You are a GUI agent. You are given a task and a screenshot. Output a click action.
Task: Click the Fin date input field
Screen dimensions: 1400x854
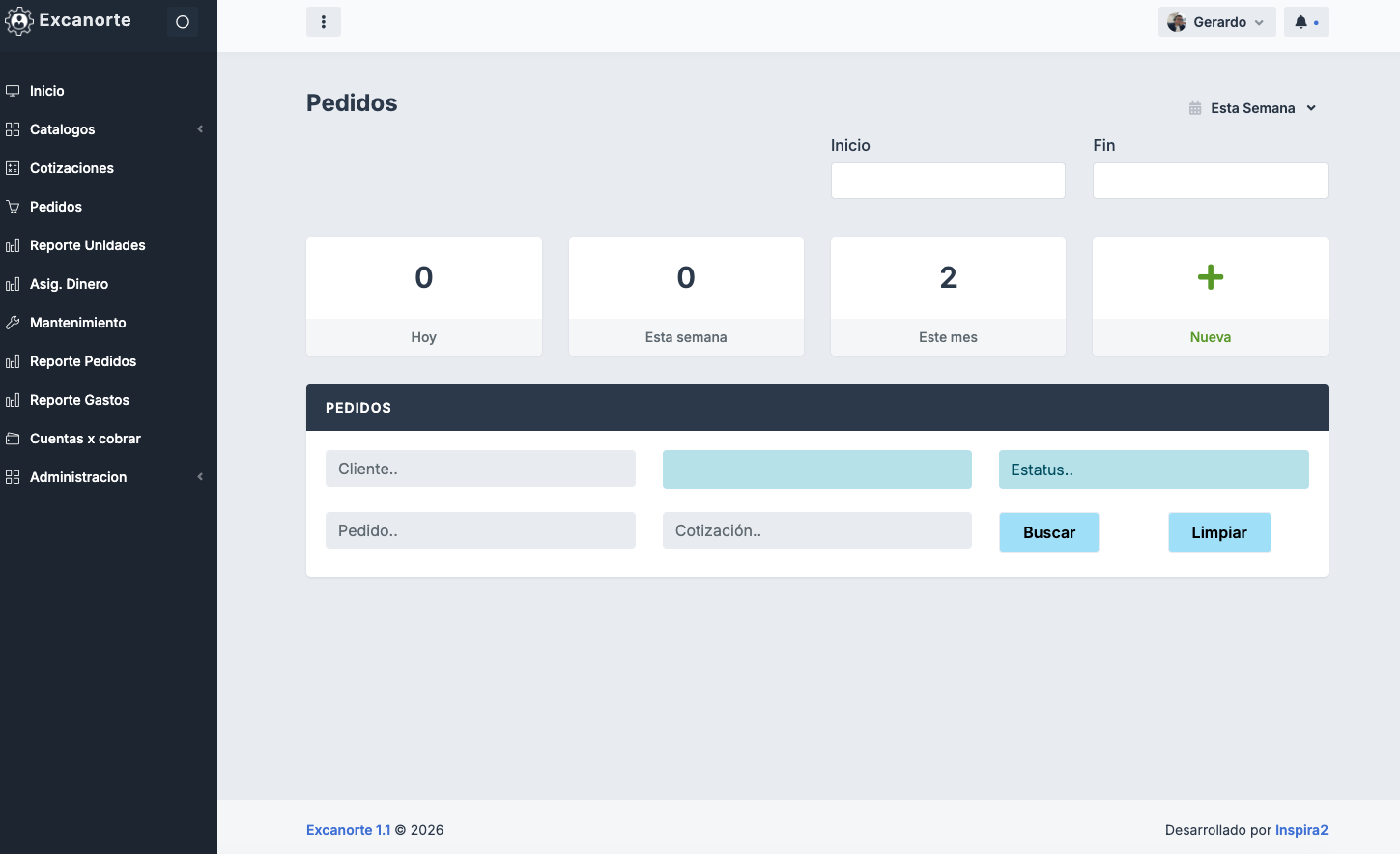click(1211, 181)
